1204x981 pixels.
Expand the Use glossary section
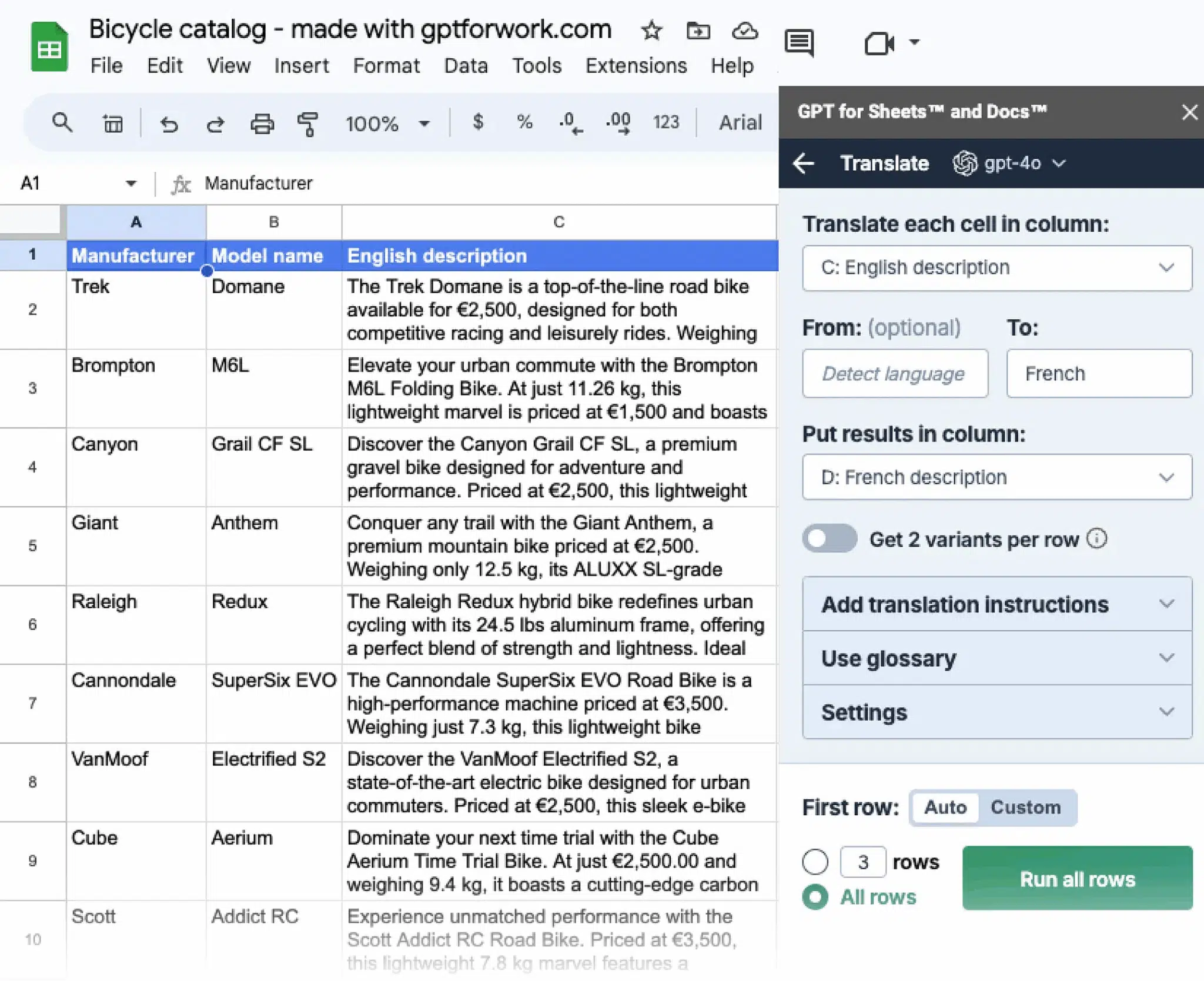click(997, 658)
